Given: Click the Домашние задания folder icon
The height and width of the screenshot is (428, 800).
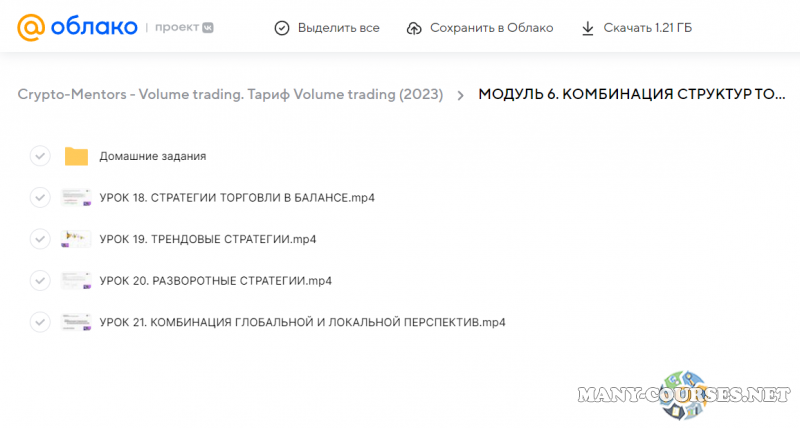Looking at the screenshot, I should [x=76, y=156].
